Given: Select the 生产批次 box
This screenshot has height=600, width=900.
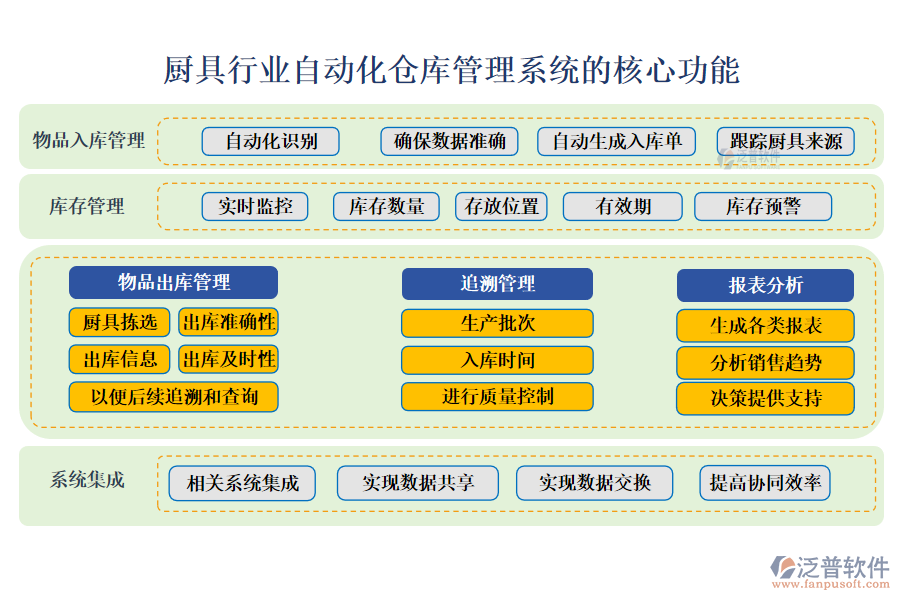Looking at the screenshot, I should coord(497,323).
